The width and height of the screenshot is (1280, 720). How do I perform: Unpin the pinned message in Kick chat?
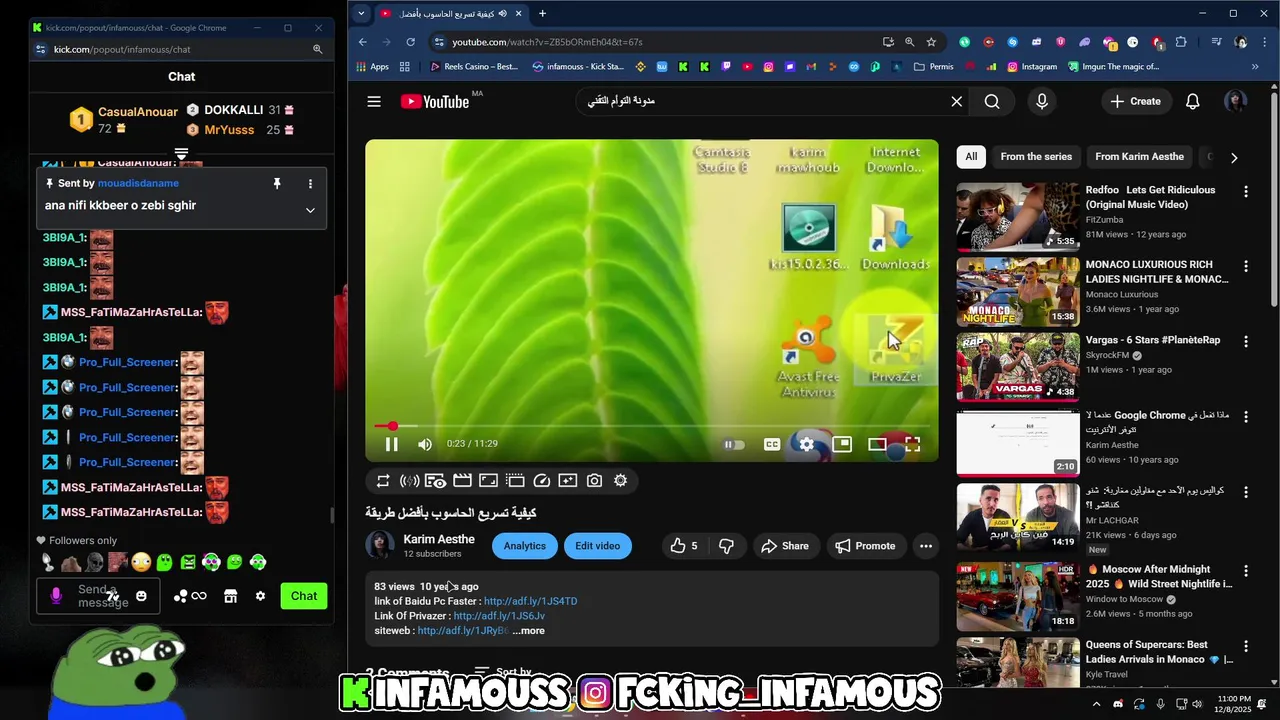click(x=277, y=184)
